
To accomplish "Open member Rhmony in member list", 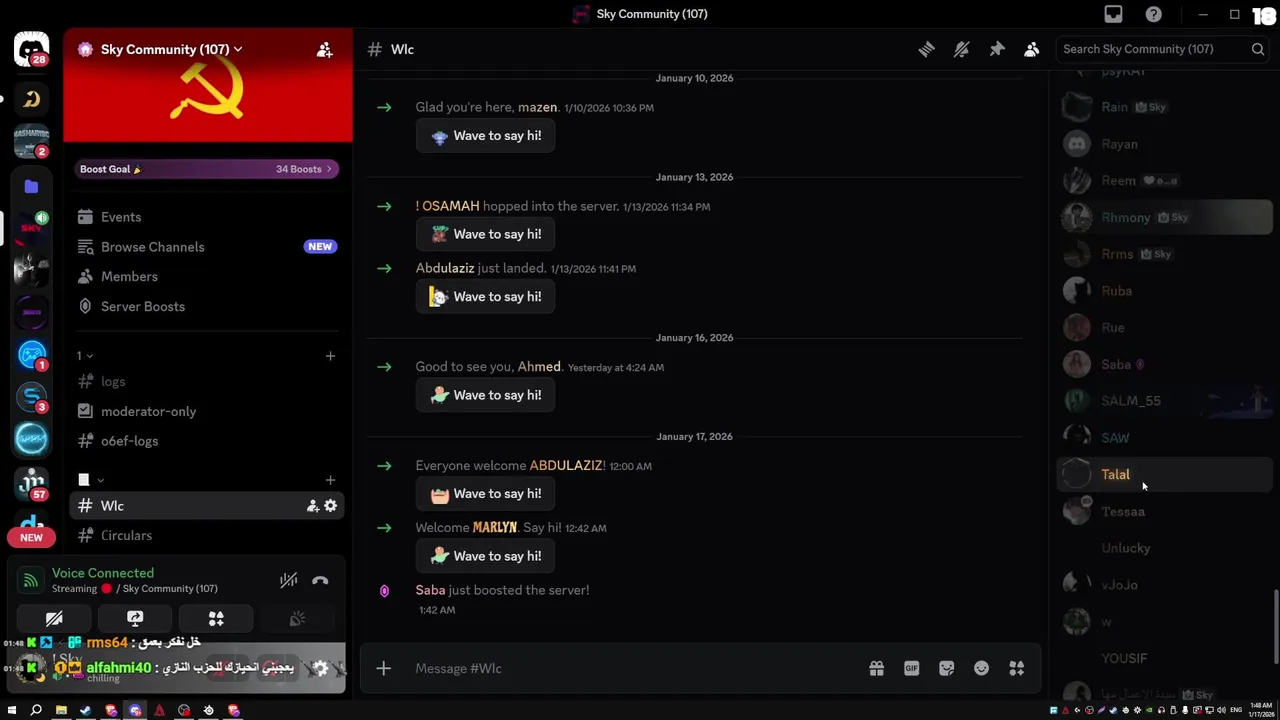I will [1165, 217].
